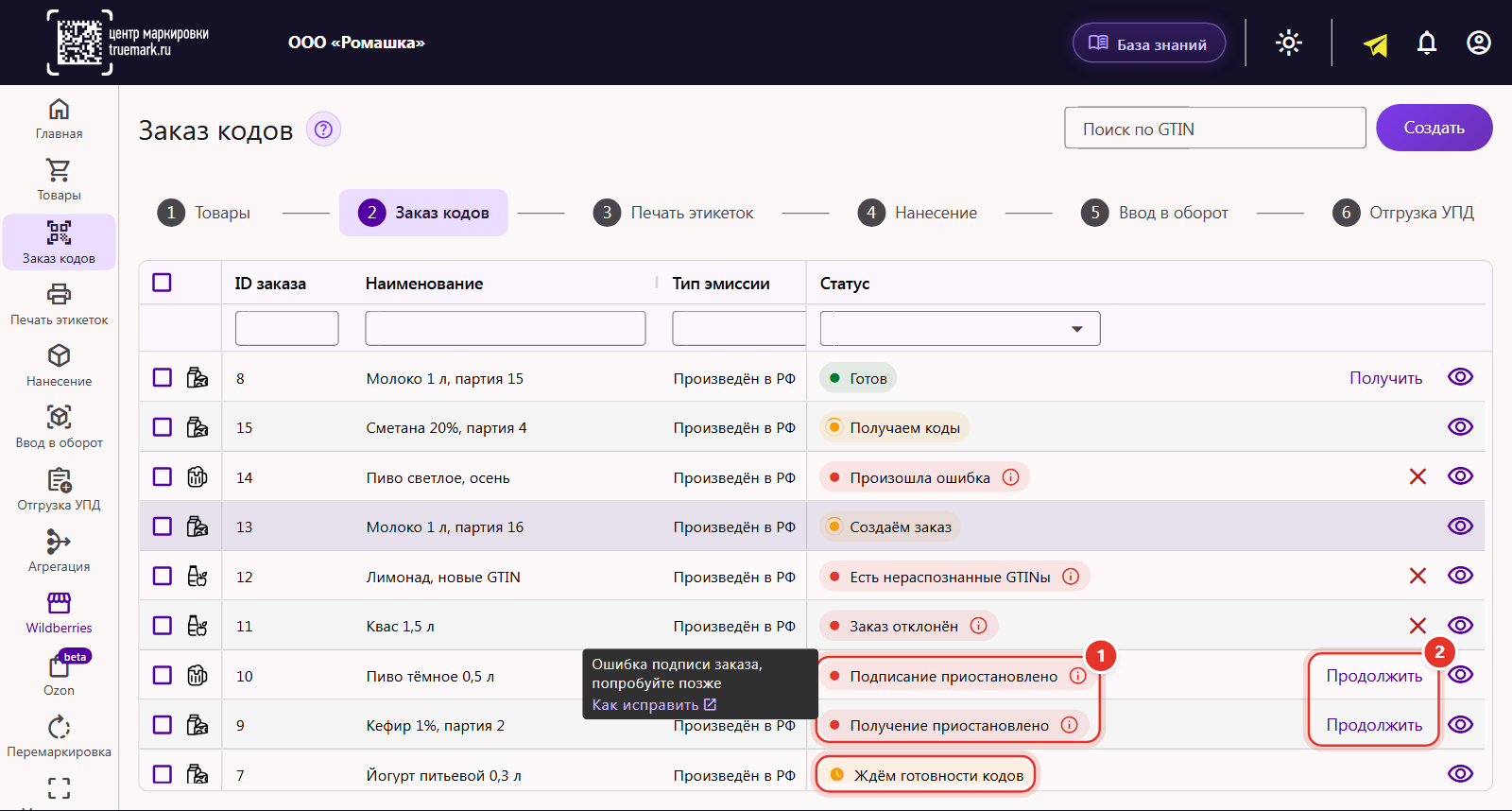Toggle light theme sun icon

coord(1289,43)
